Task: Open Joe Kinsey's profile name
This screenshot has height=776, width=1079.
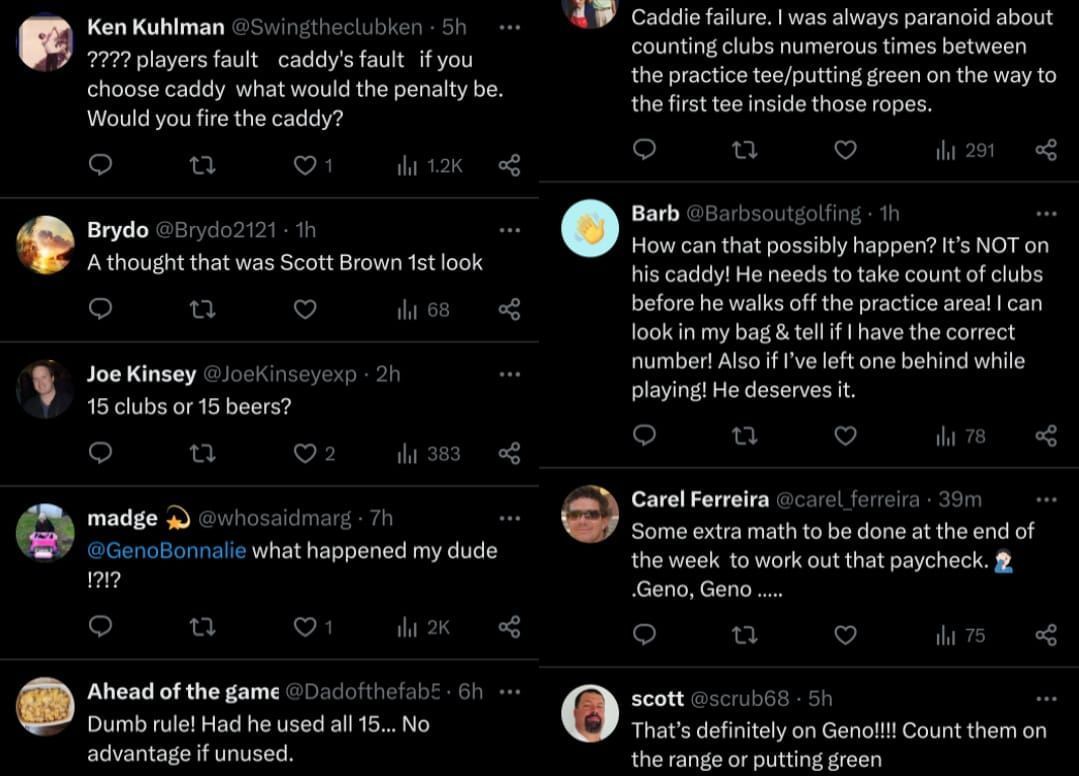Action: [x=141, y=374]
